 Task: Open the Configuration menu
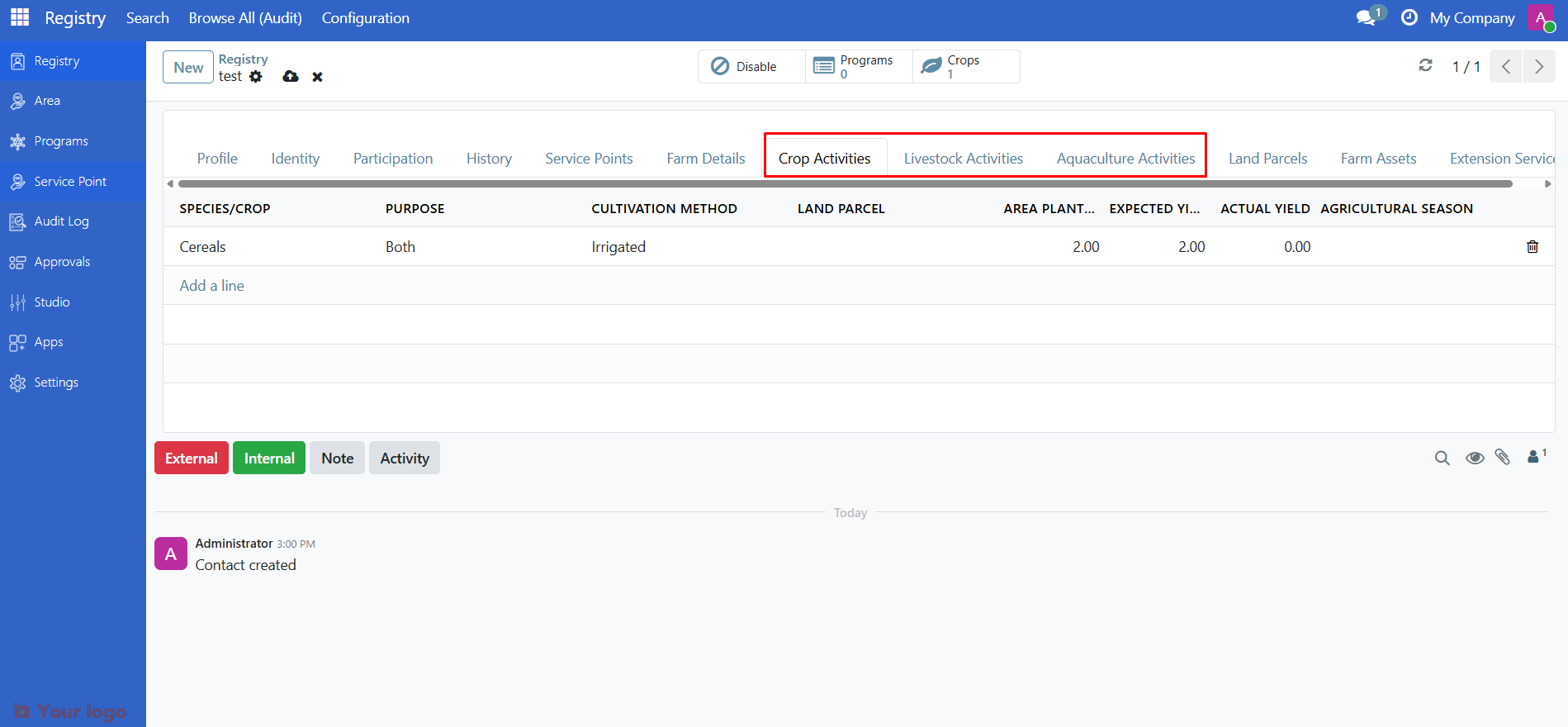366,18
